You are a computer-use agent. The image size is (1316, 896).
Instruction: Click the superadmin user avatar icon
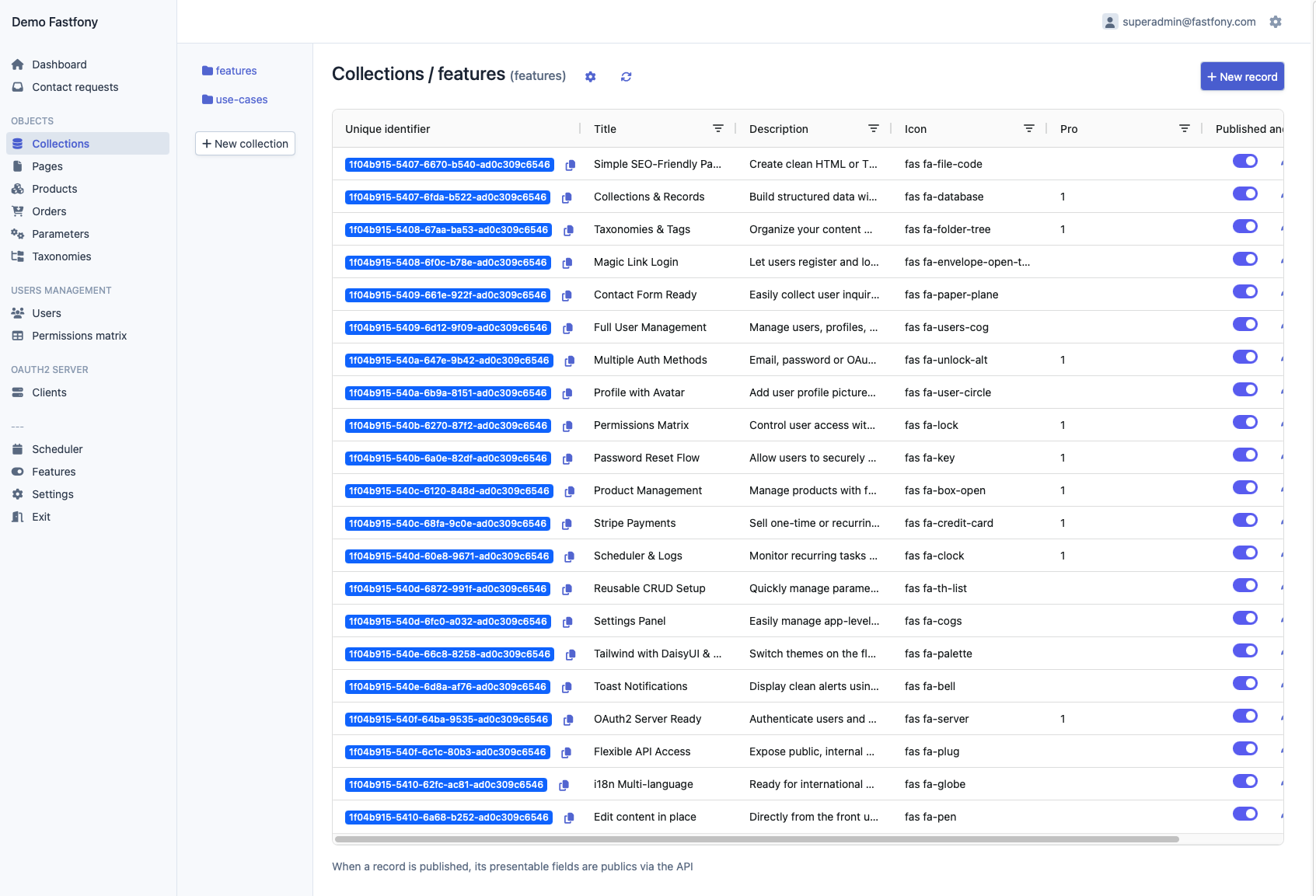click(x=1110, y=22)
